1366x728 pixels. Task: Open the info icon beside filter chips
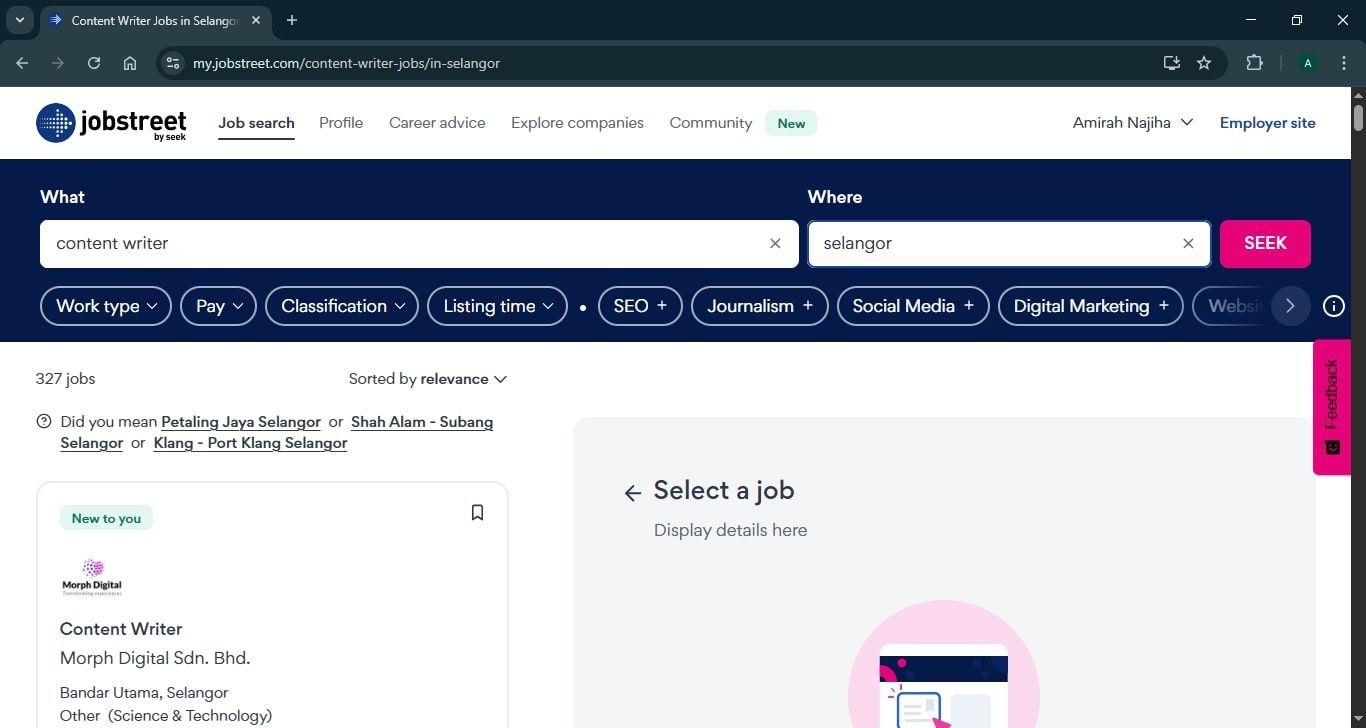pos(1333,306)
